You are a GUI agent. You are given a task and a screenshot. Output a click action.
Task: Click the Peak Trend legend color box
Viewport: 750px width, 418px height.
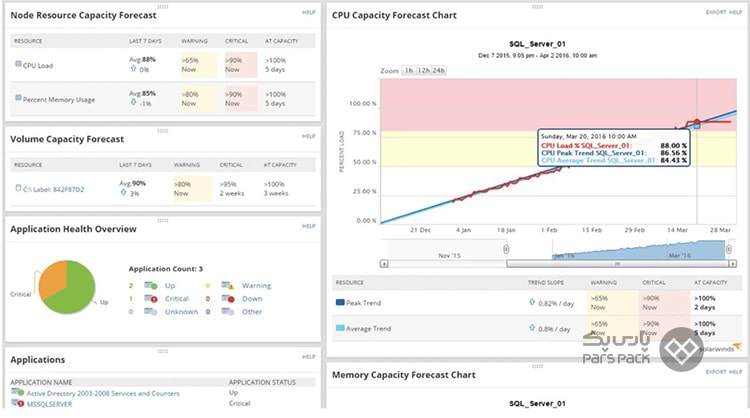pos(340,302)
